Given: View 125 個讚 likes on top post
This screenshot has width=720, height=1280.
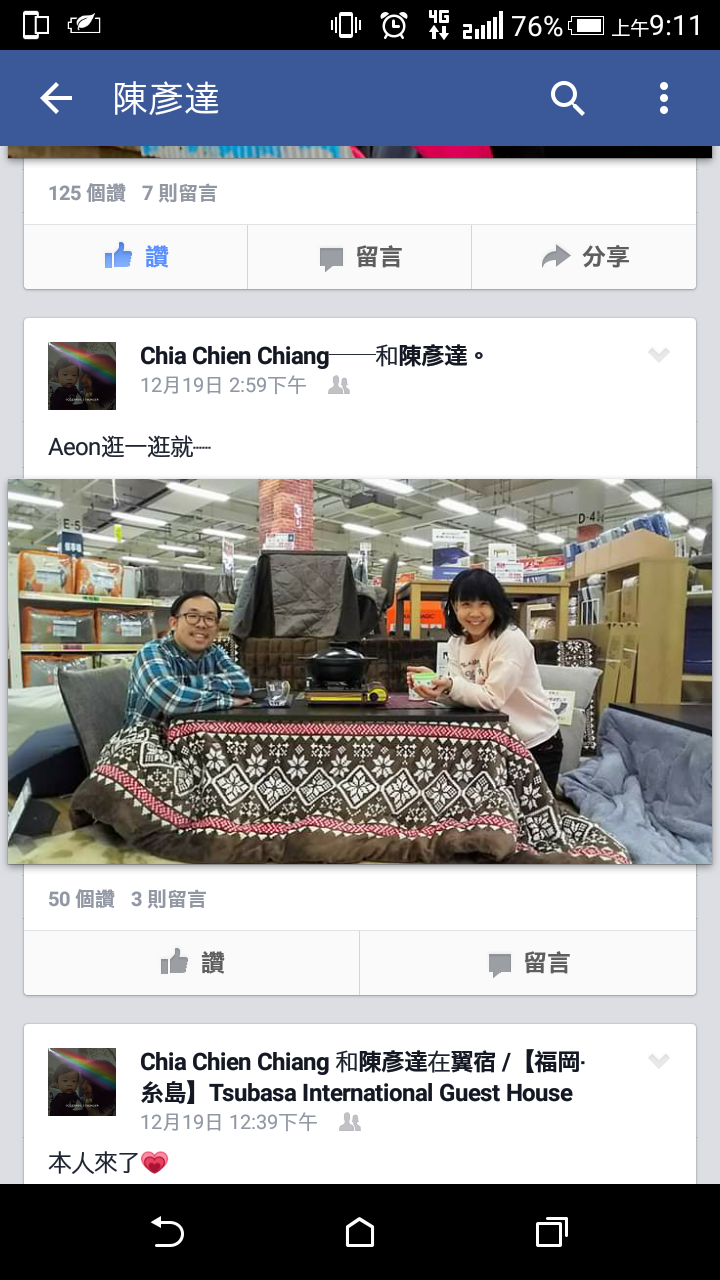Looking at the screenshot, I should [x=87, y=193].
